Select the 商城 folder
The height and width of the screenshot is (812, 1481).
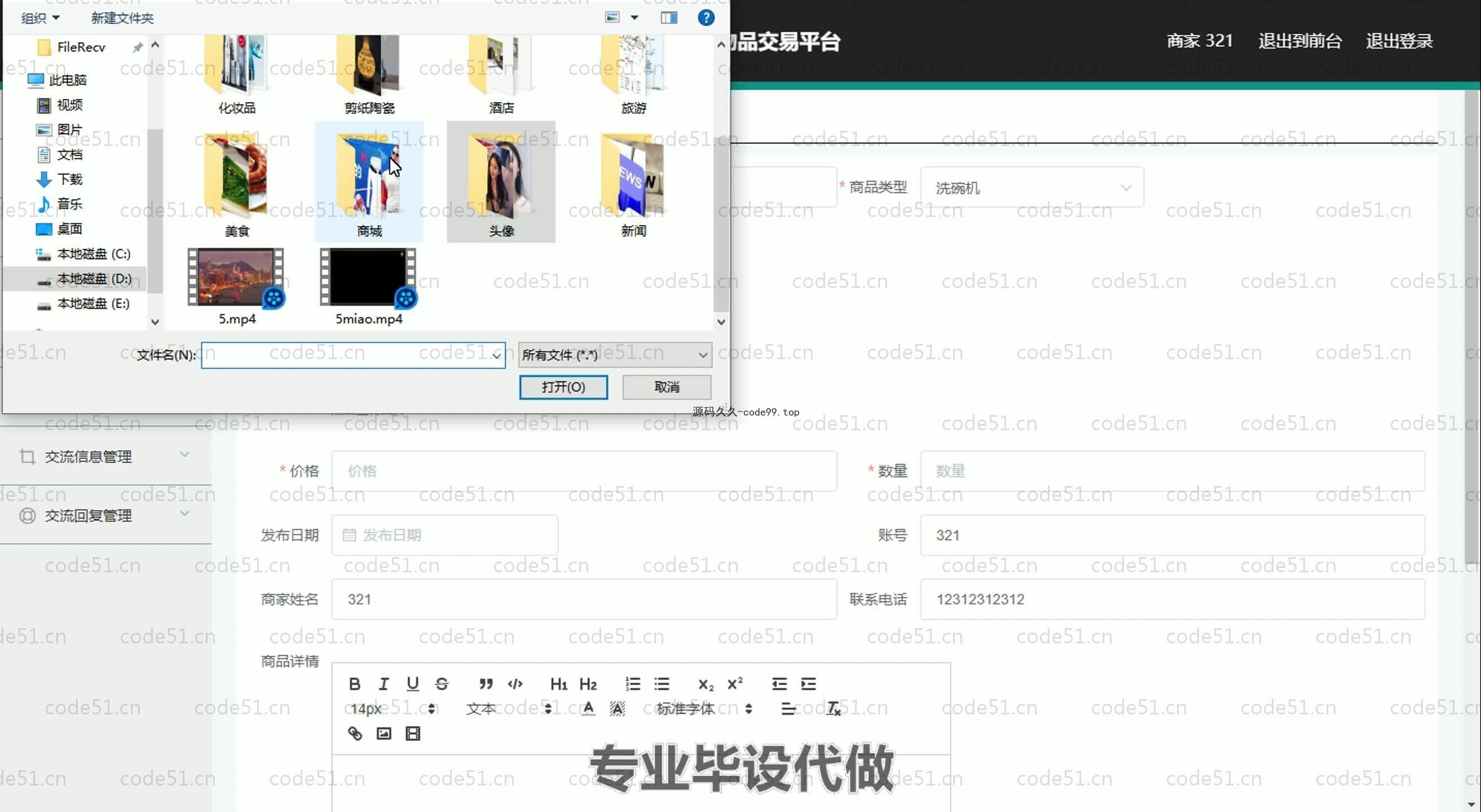368,182
